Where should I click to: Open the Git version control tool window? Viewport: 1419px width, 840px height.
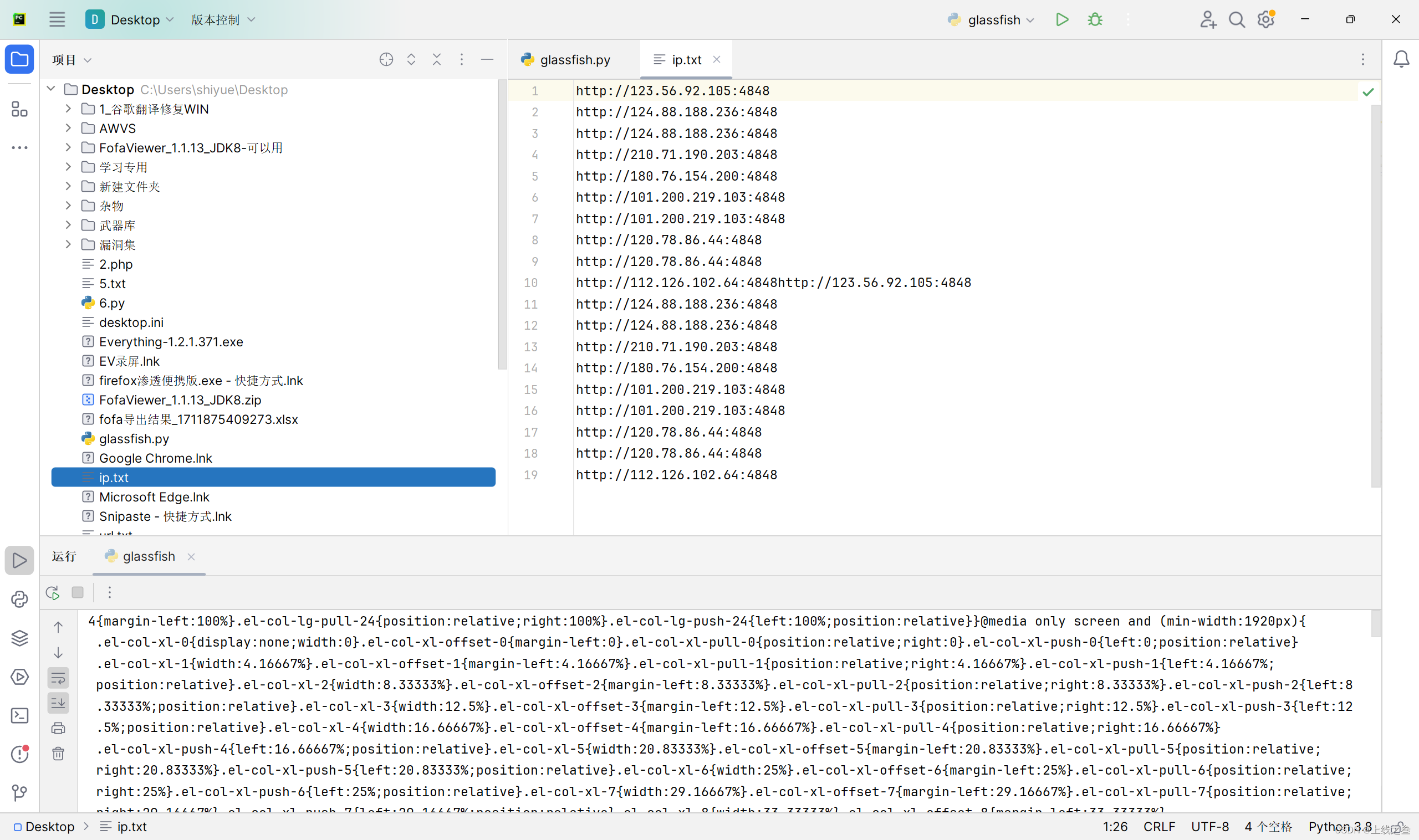pos(19,792)
